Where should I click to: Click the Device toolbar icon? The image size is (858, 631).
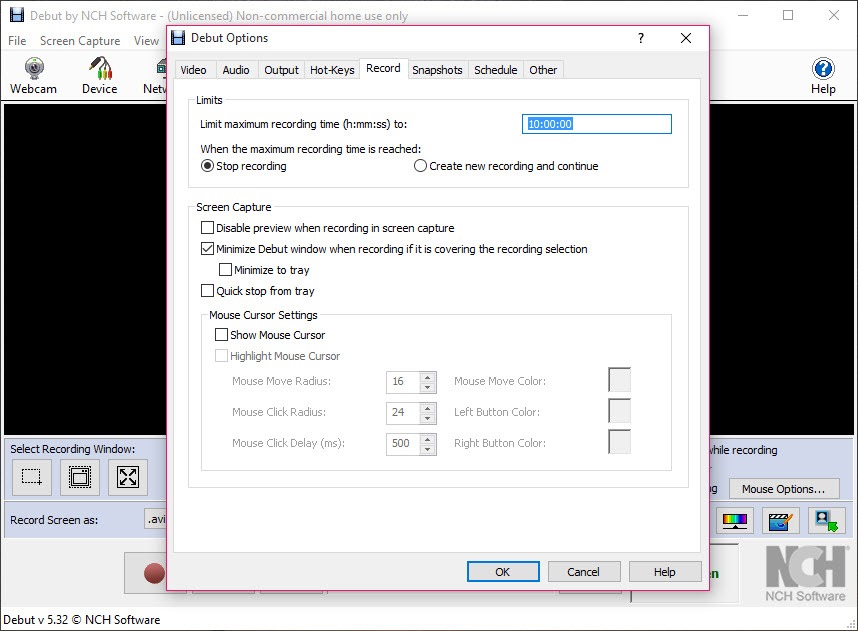pos(100,75)
